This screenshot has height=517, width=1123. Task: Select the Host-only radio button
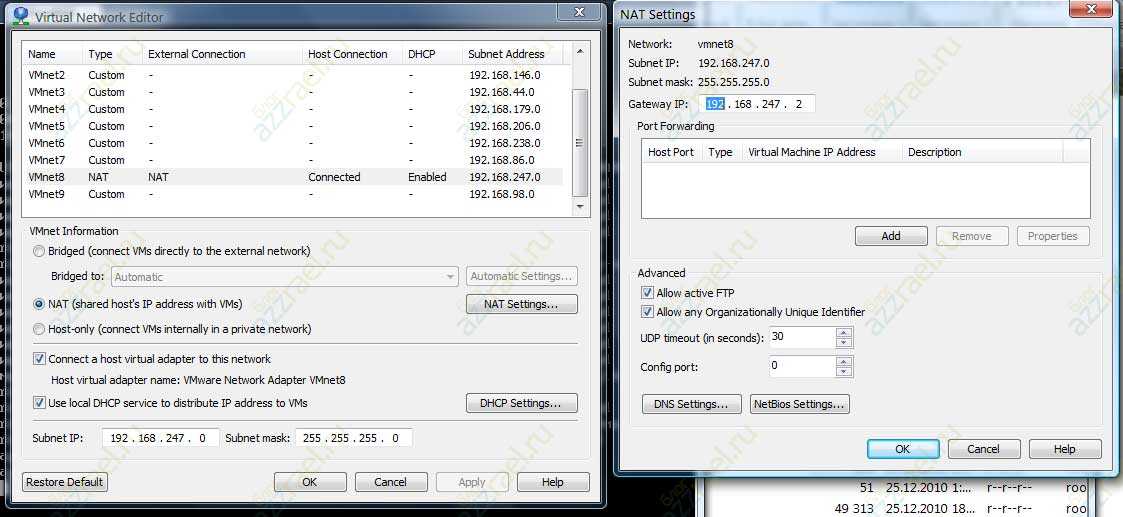[39, 329]
